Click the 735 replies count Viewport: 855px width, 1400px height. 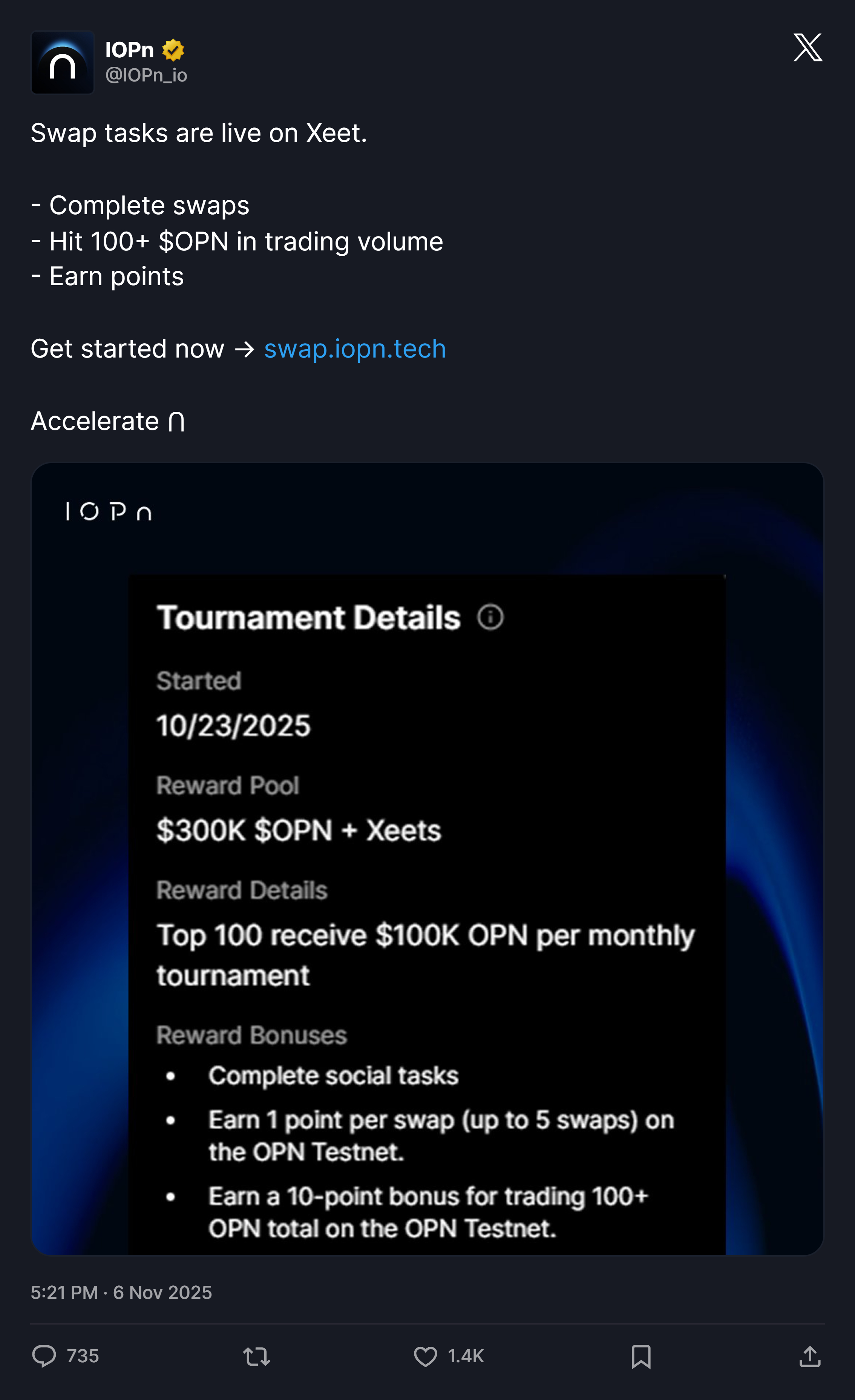(83, 1355)
